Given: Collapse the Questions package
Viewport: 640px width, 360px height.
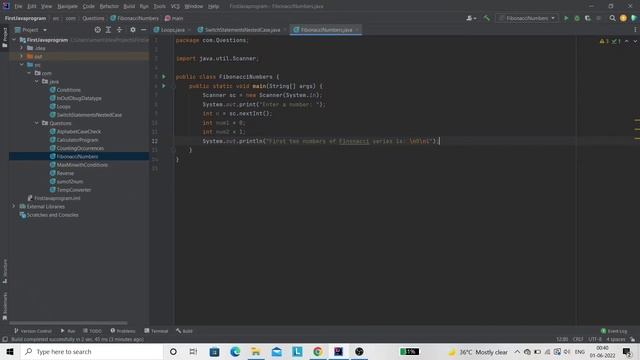Looking at the screenshot, I should click(37, 123).
